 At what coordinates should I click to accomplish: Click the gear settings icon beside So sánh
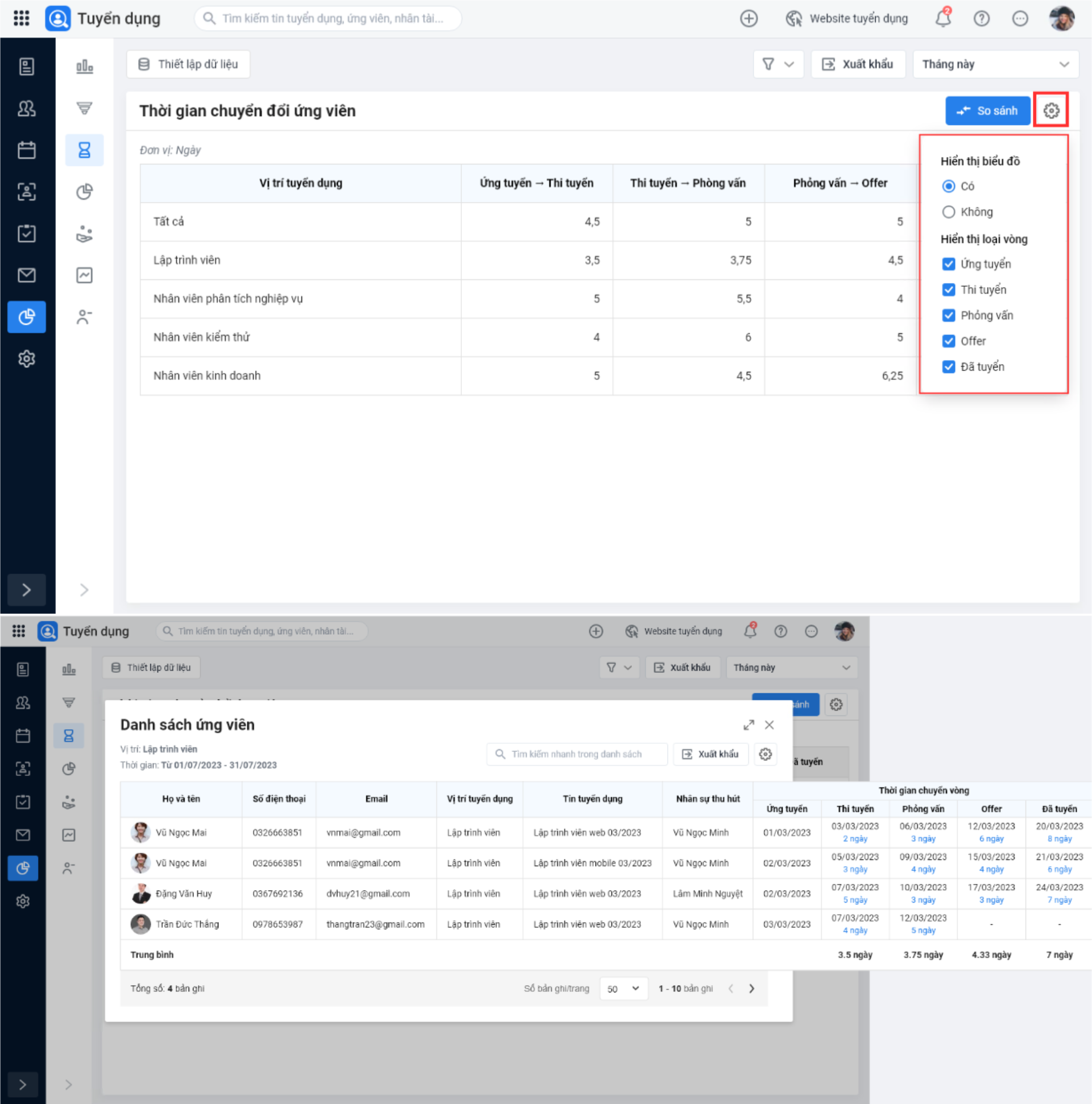1050,111
